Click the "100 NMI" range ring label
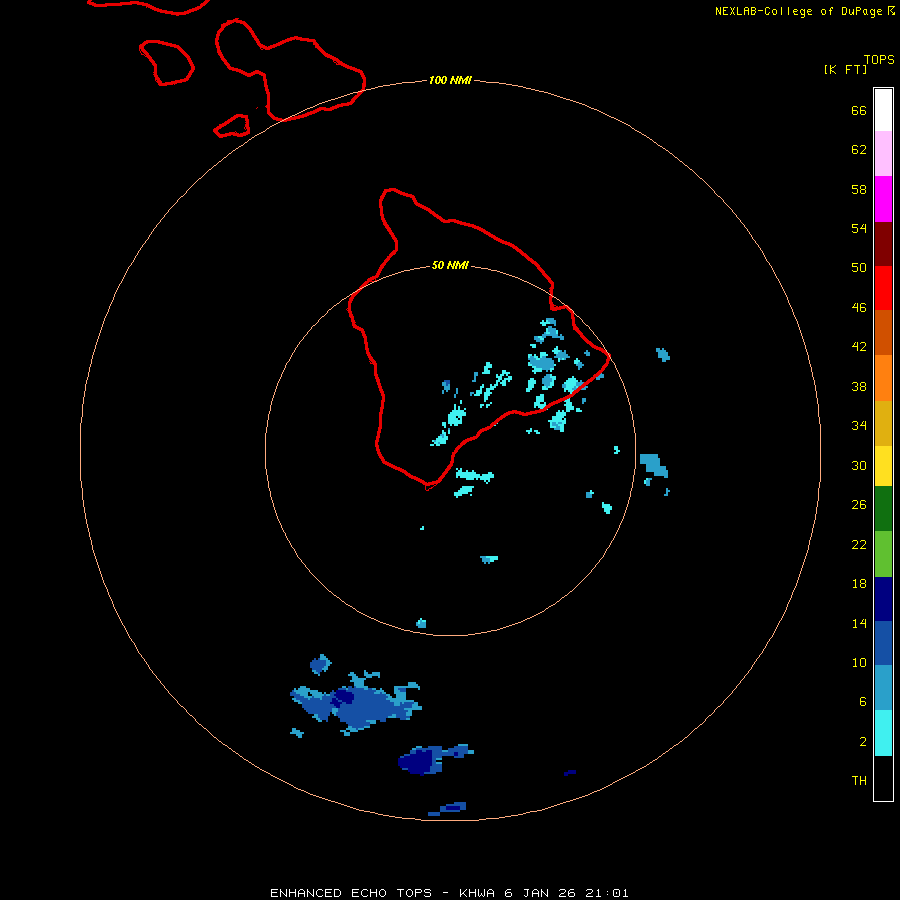 (x=450, y=80)
